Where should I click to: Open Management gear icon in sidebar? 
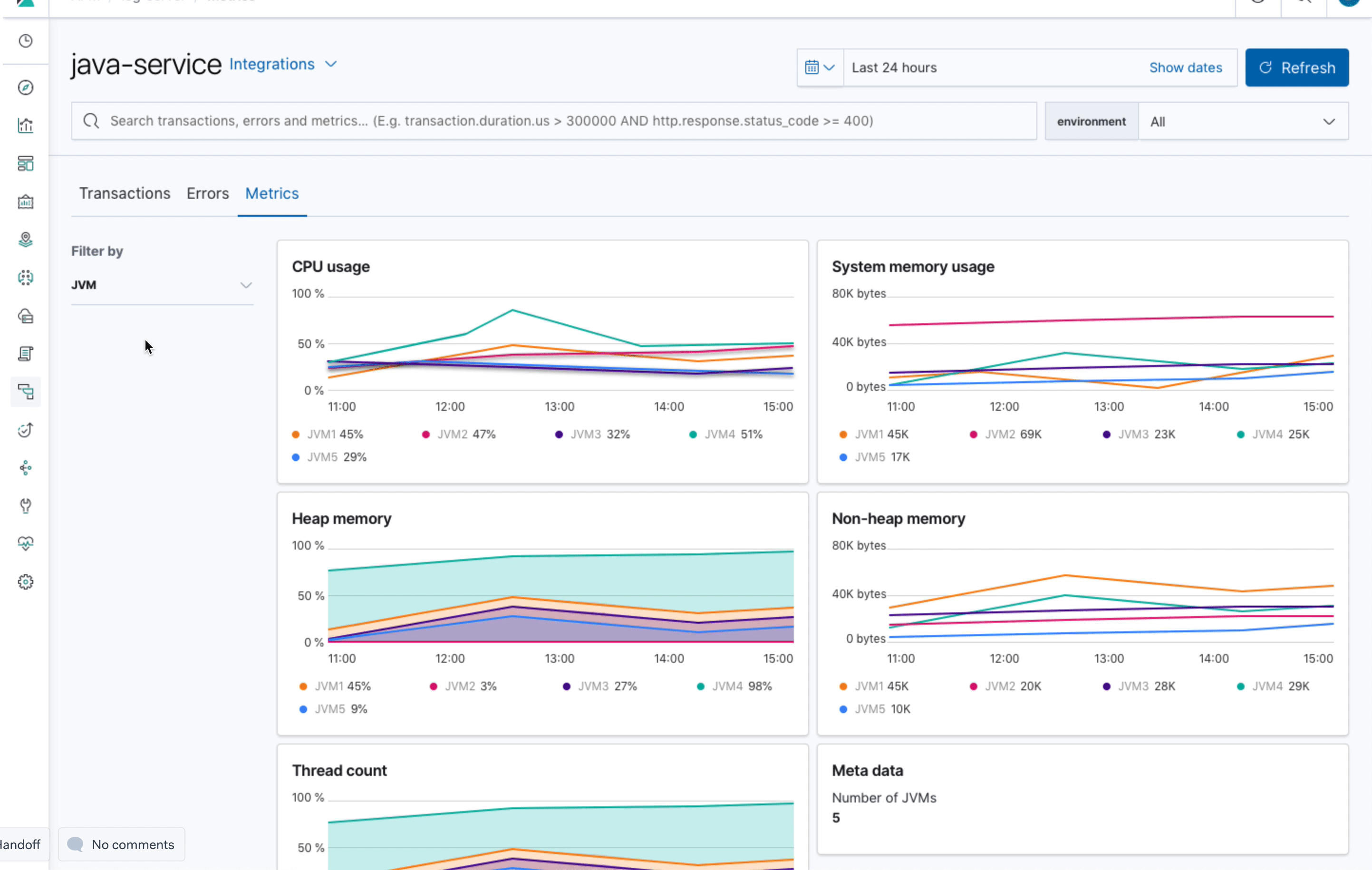click(26, 582)
